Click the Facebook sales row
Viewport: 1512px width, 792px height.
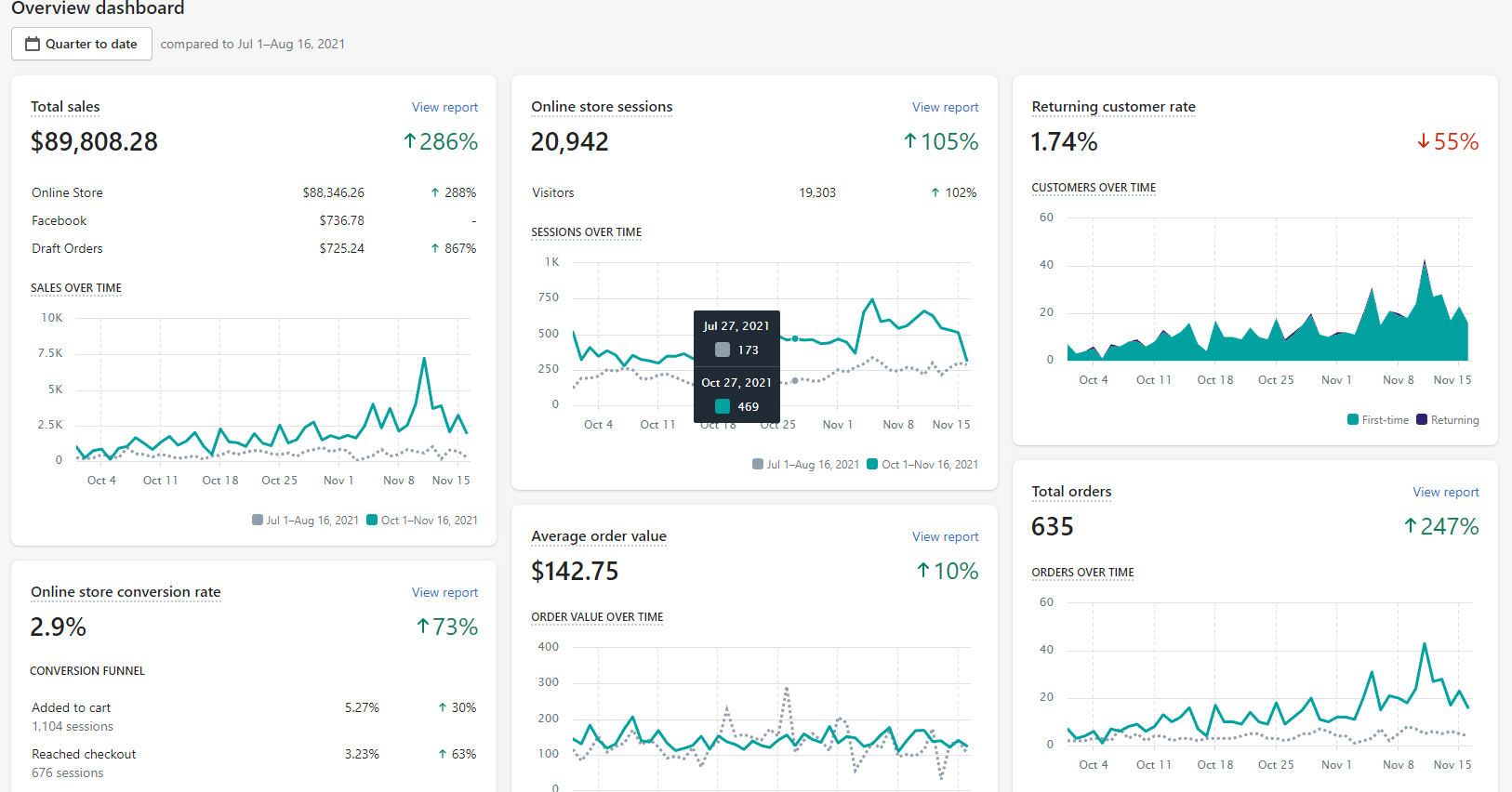(254, 220)
